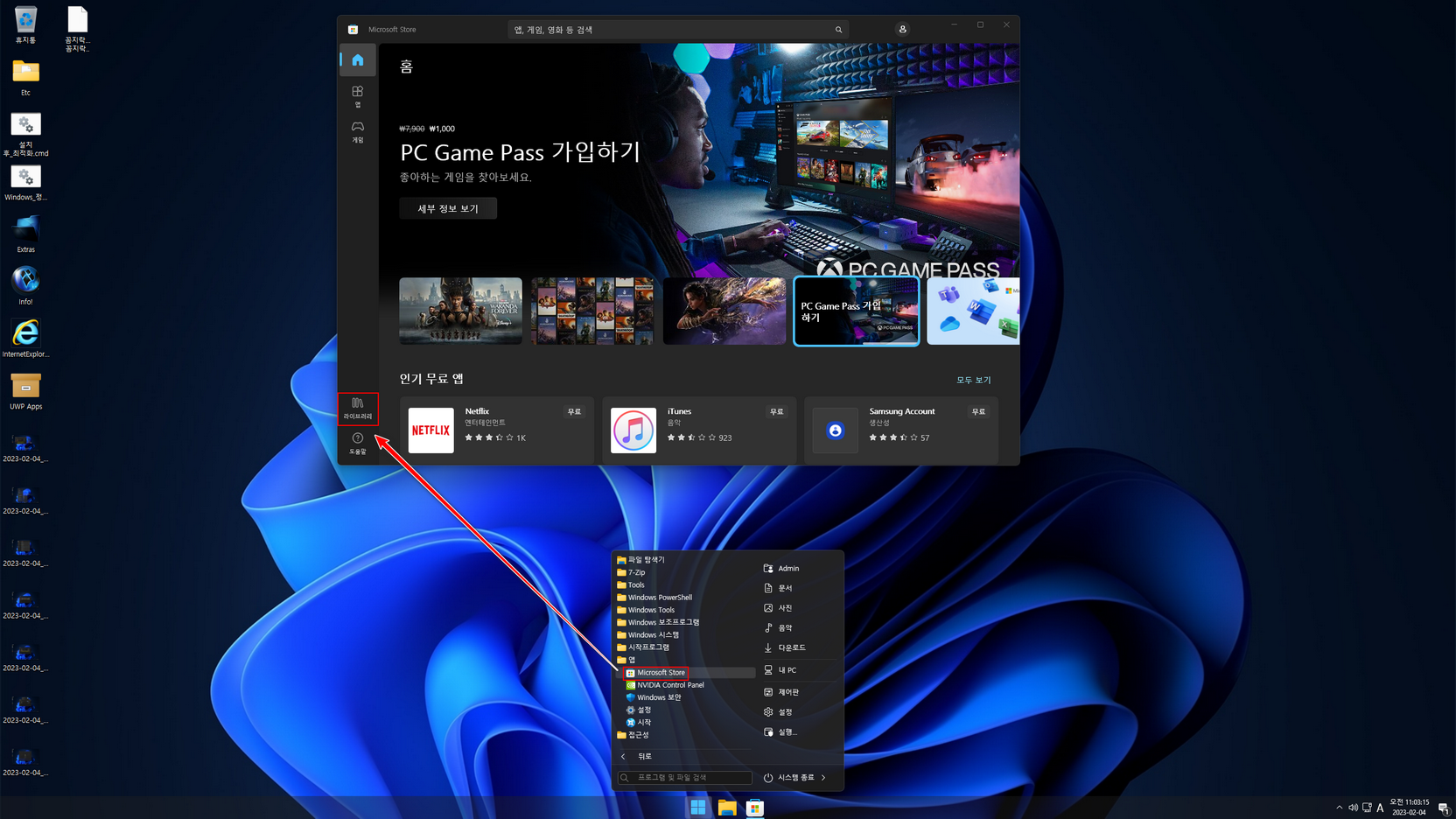Open the network tray icon

(1367, 808)
